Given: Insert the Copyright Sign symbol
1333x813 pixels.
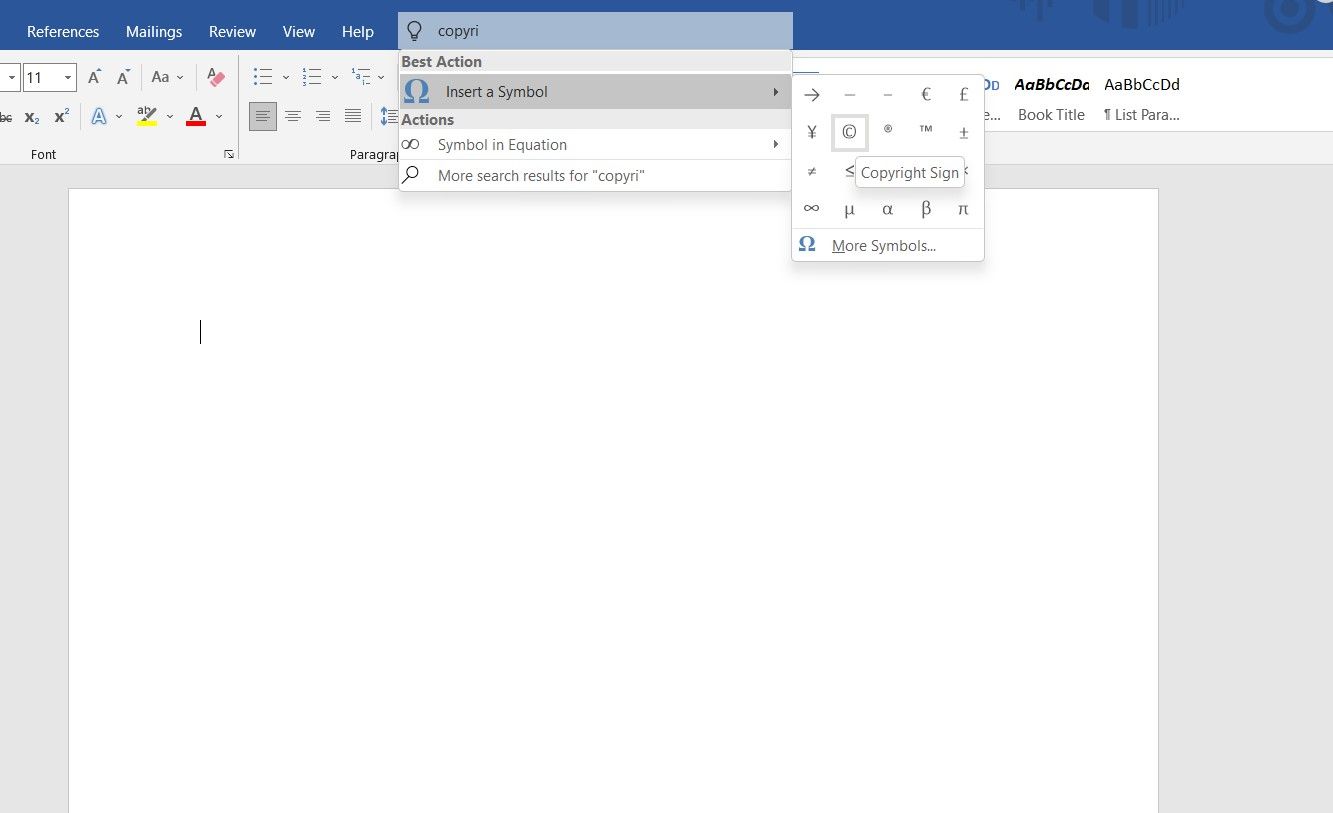Looking at the screenshot, I should click(x=849, y=132).
